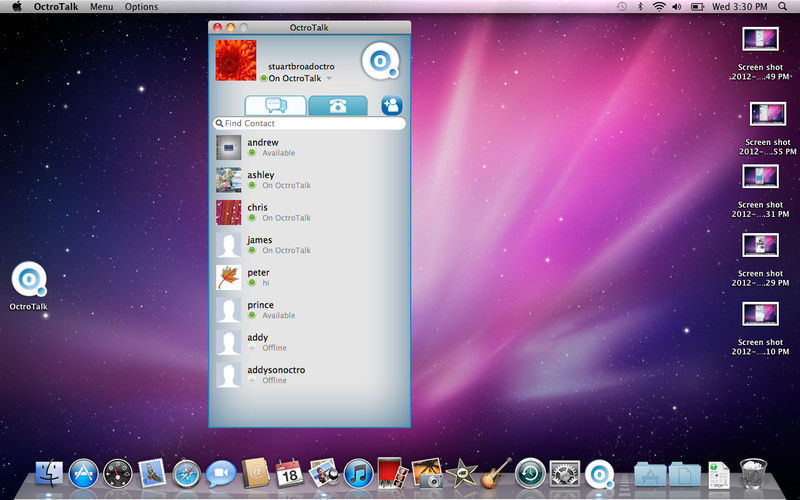Image resolution: width=800 pixels, height=500 pixels.
Task: Select offline contact addy
Action: pos(309,342)
